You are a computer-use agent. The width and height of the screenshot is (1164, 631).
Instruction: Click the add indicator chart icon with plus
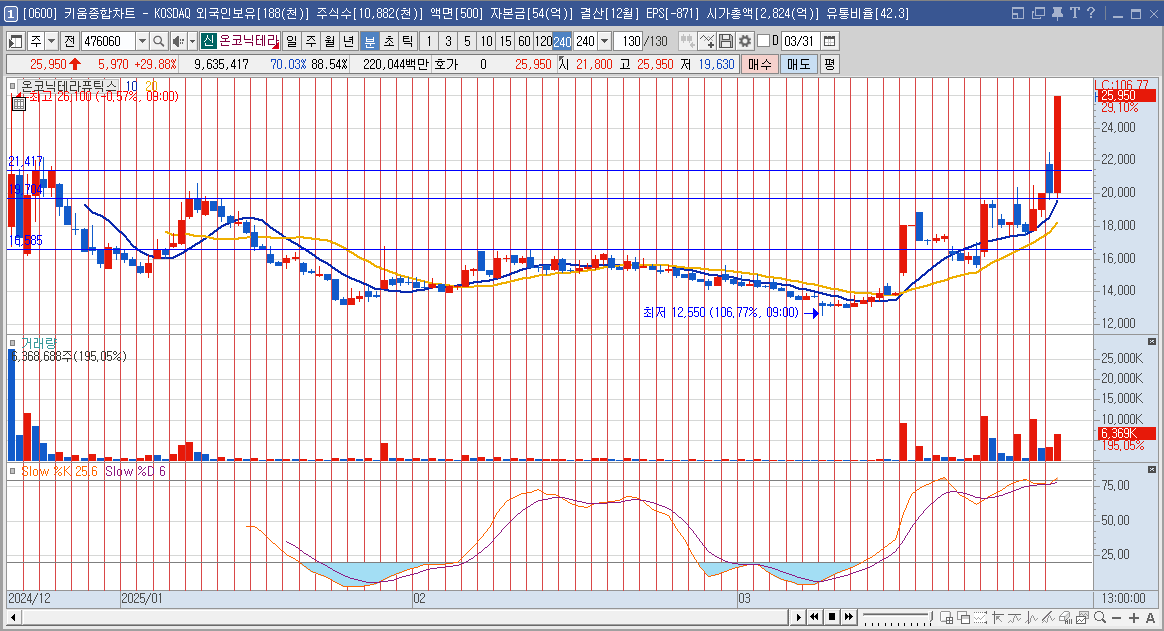click(x=707, y=42)
